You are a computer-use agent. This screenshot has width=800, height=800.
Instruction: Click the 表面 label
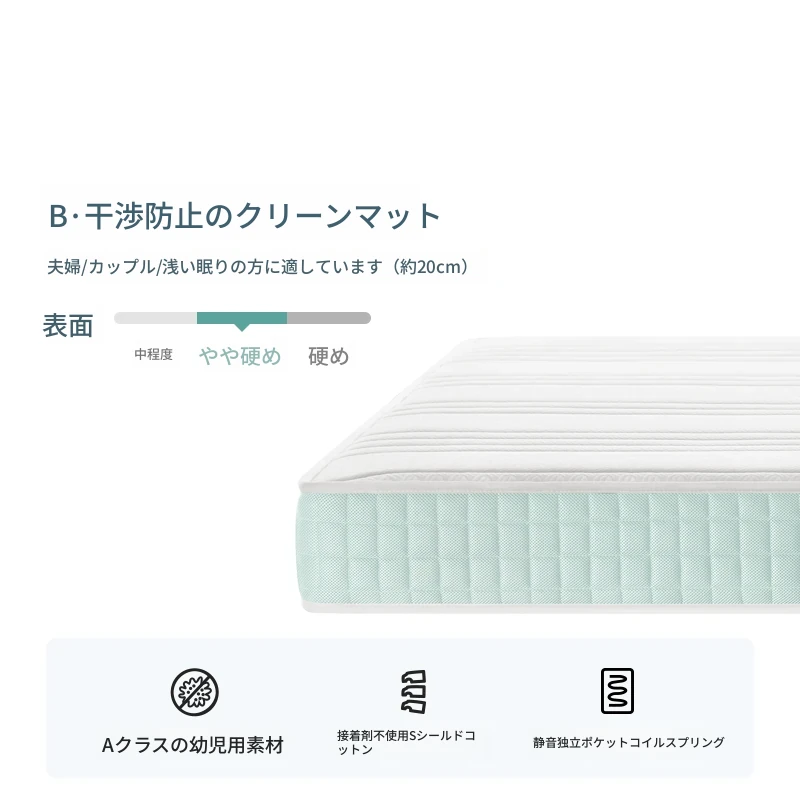pyautogui.click(x=68, y=326)
